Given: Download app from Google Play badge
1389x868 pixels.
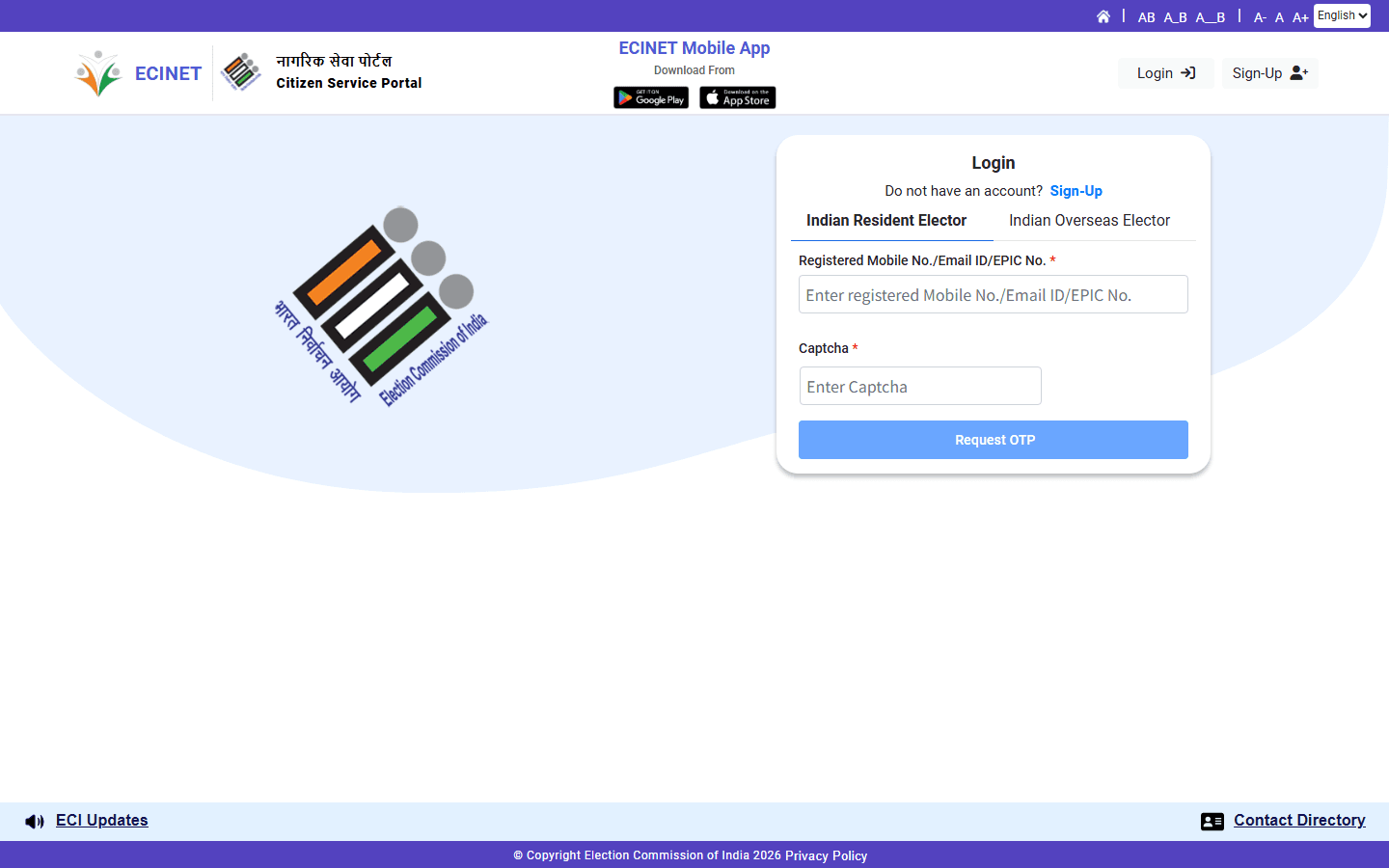Looking at the screenshot, I should pyautogui.click(x=651, y=97).
